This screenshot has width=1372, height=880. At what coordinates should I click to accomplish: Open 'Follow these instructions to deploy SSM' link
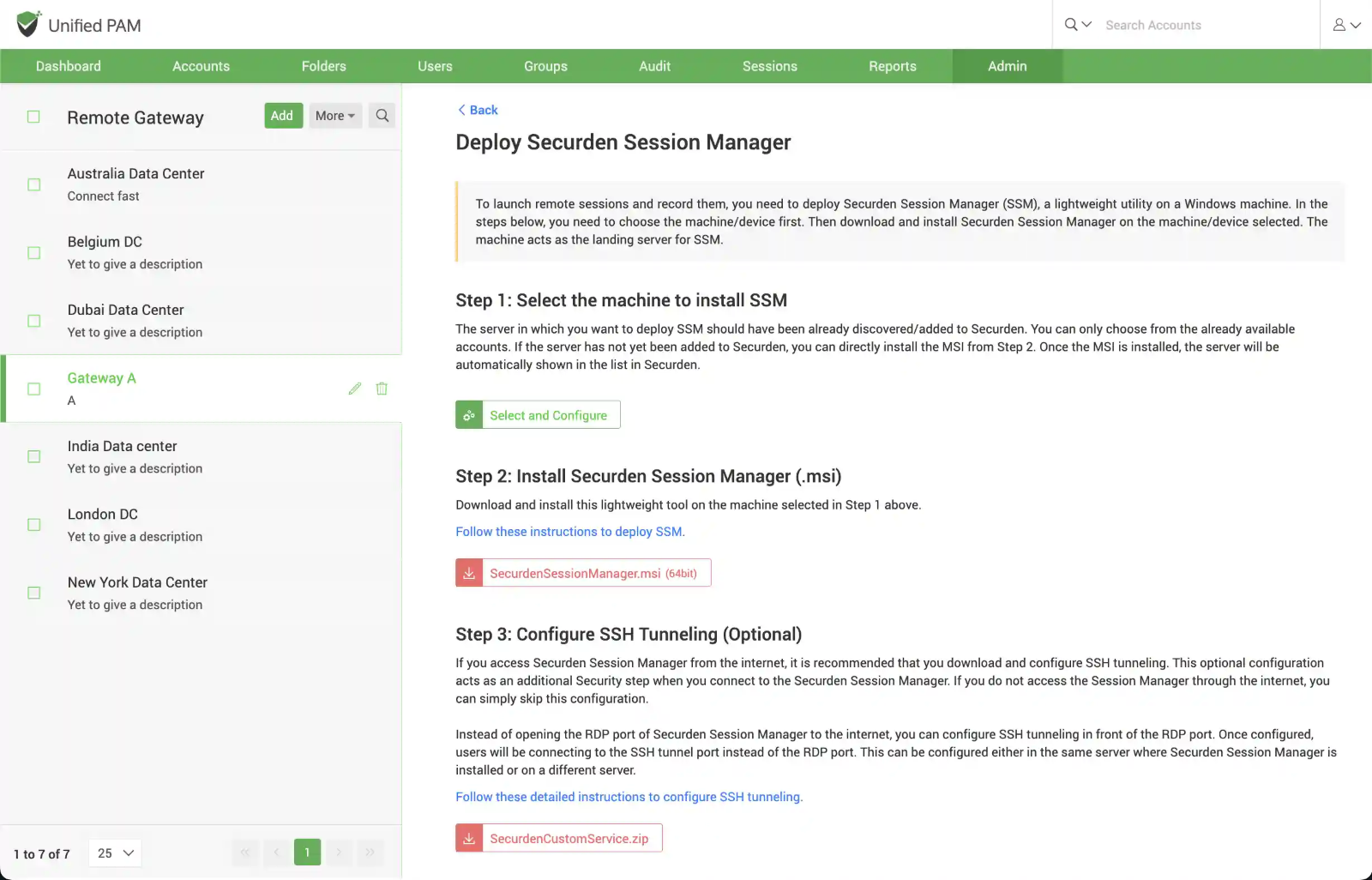pyautogui.click(x=570, y=532)
